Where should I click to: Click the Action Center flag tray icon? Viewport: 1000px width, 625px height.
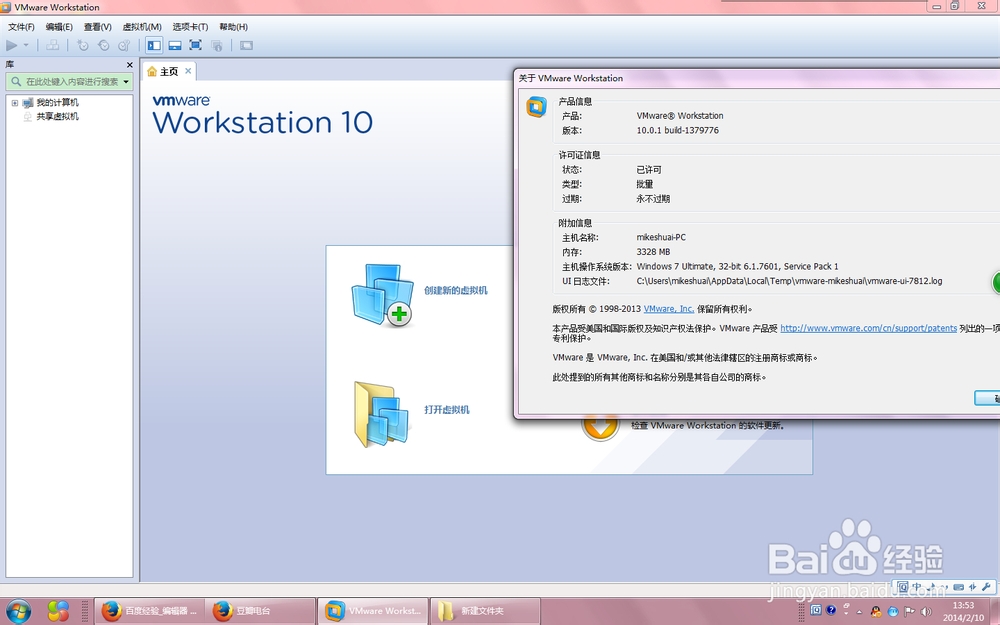tap(908, 612)
